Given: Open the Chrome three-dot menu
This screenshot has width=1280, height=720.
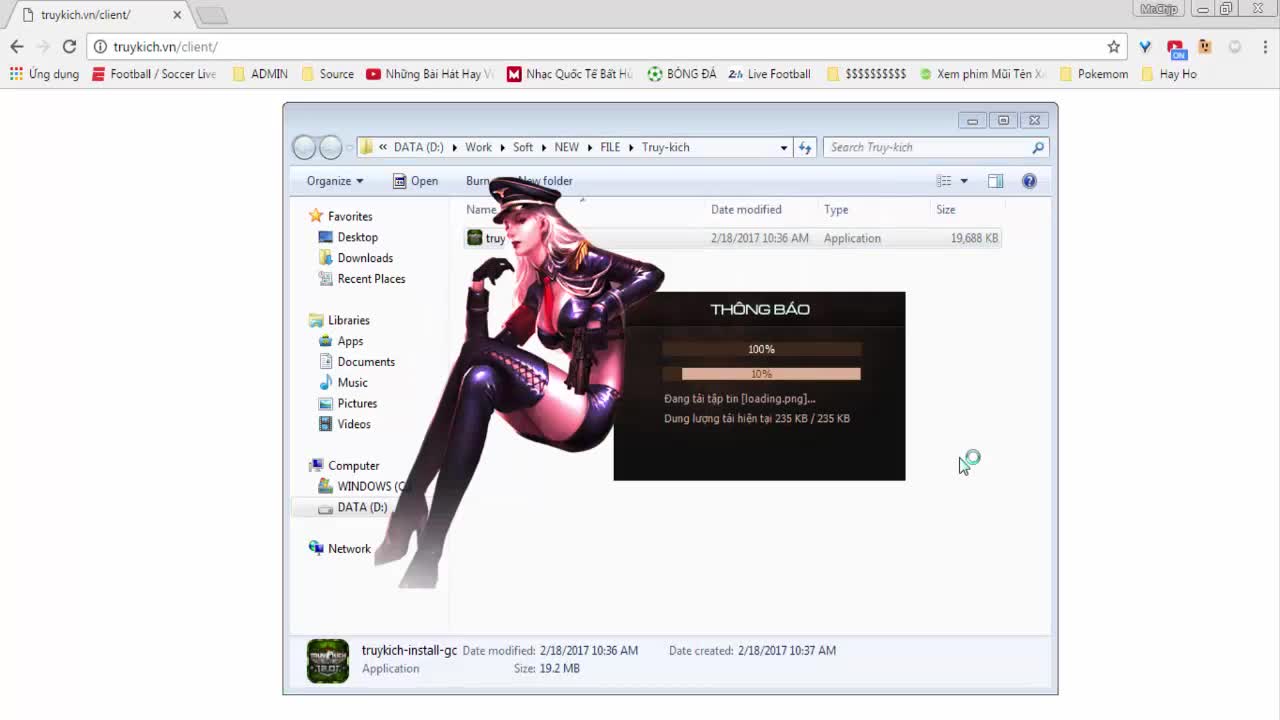Looking at the screenshot, I should [x=1265, y=47].
